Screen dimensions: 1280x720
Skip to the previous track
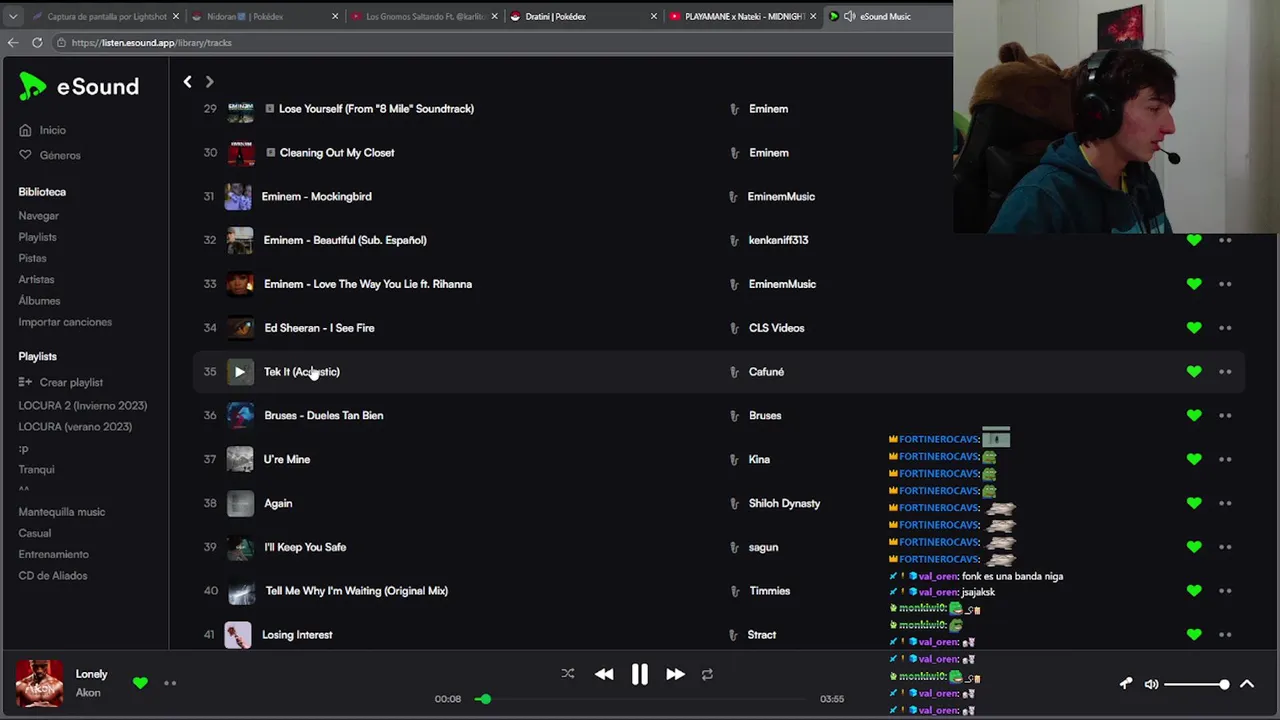pyautogui.click(x=604, y=674)
